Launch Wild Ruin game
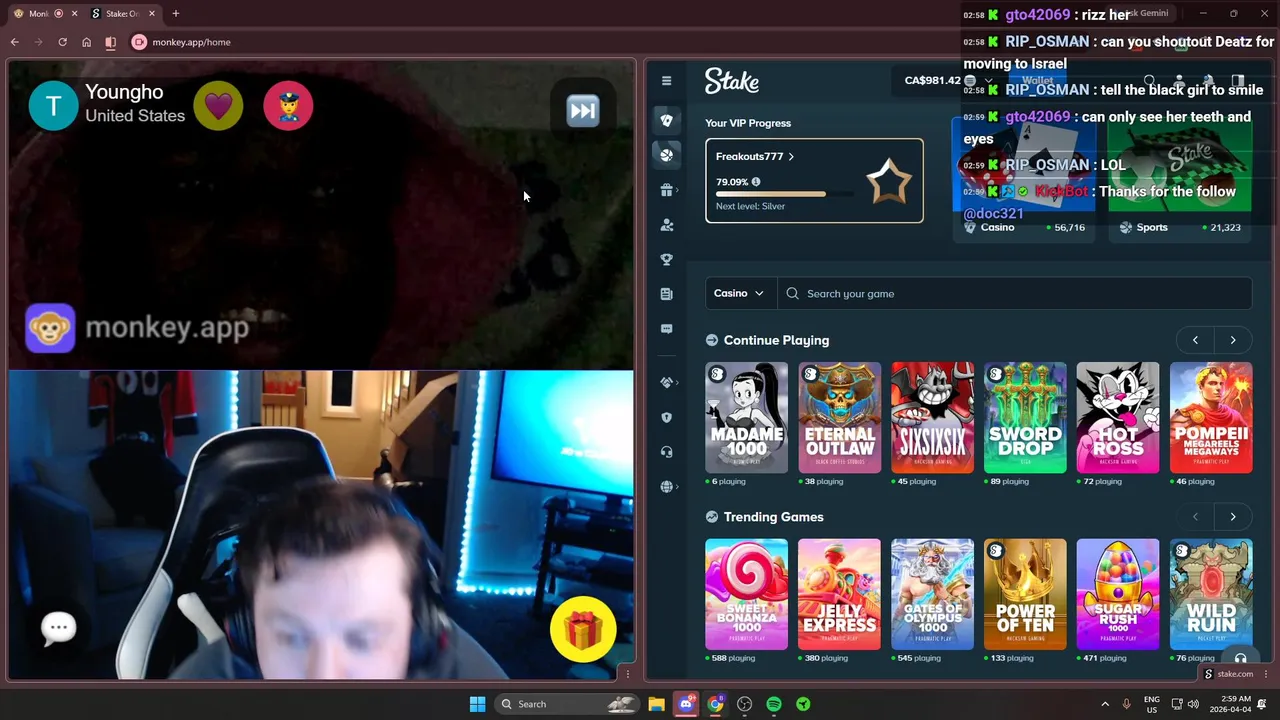Viewport: 1280px width, 720px height. (x=1211, y=595)
